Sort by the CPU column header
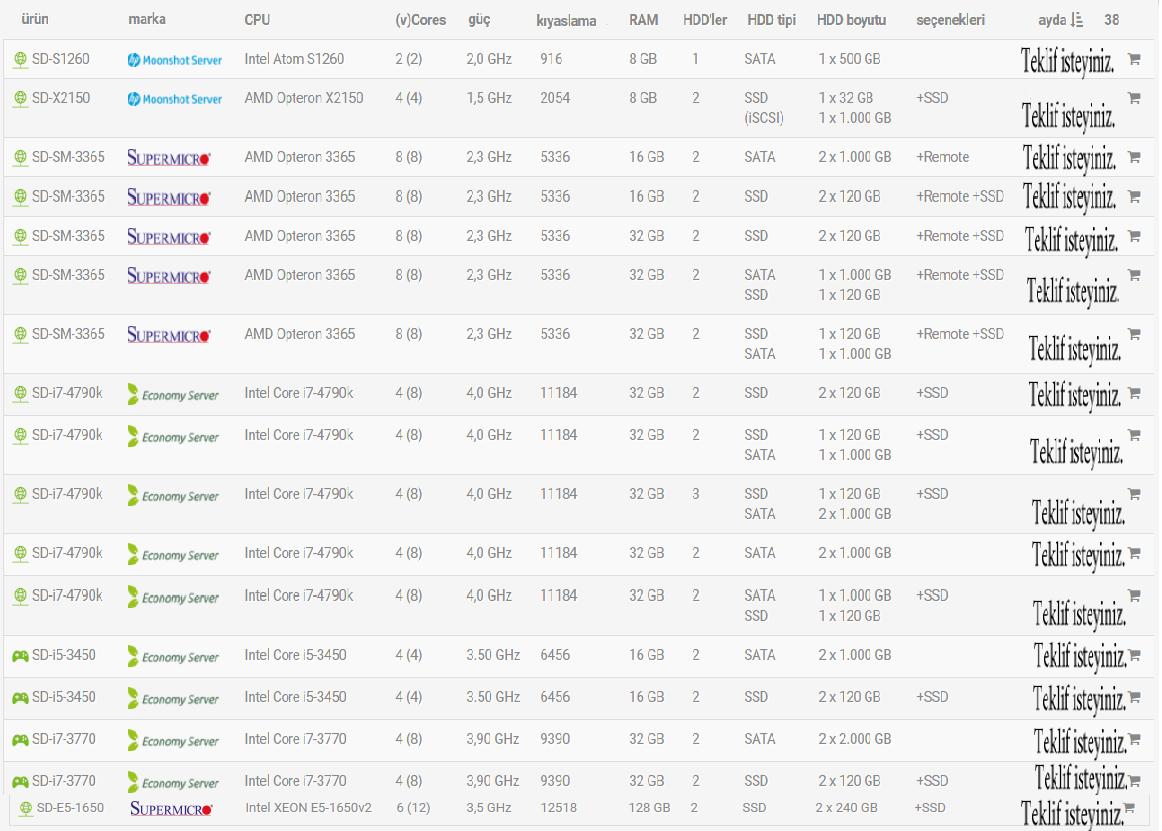 [x=257, y=20]
